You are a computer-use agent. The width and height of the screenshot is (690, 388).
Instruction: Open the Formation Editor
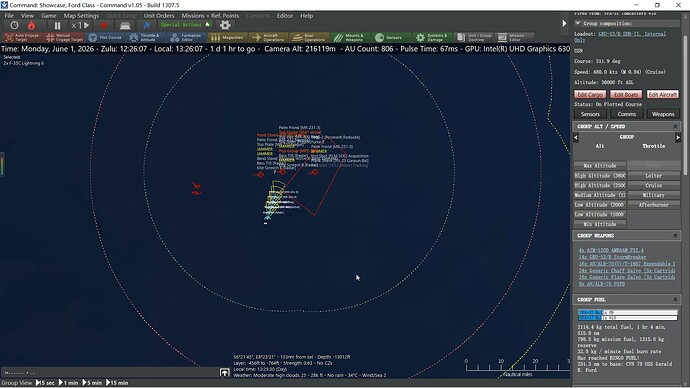click(x=186, y=37)
